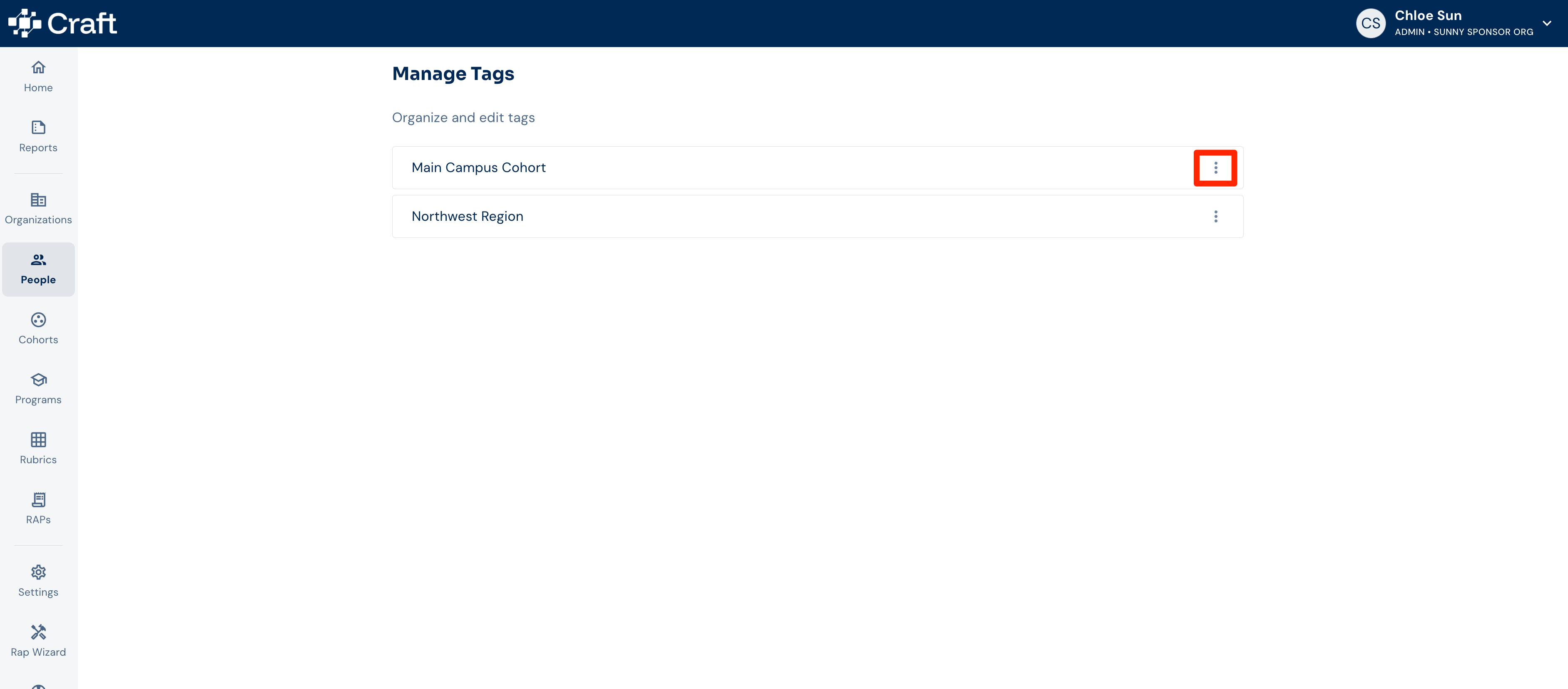The height and width of the screenshot is (689, 1568).
Task: Select the Main Campus Cohort tag row
Action: pyautogui.click(x=817, y=167)
